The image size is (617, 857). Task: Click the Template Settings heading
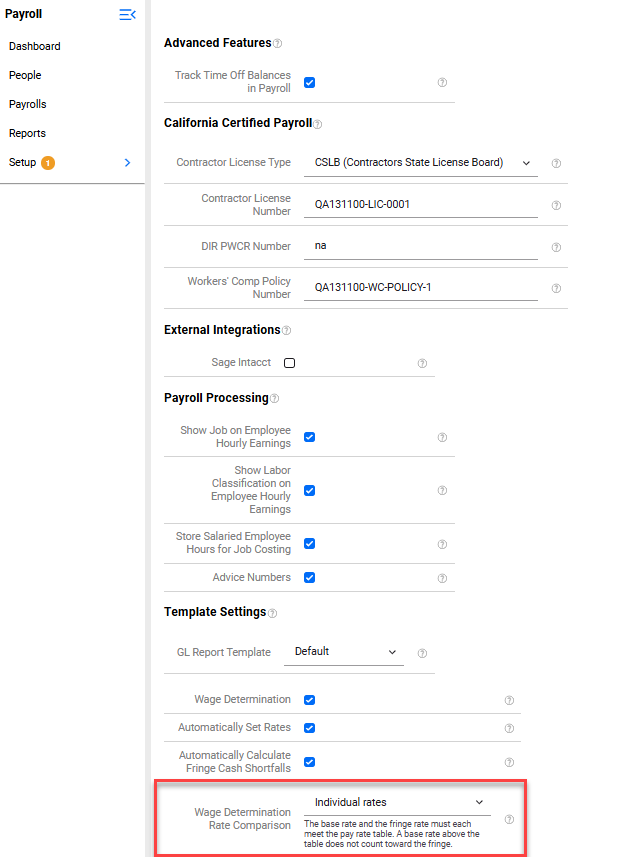pyautogui.click(x=215, y=612)
